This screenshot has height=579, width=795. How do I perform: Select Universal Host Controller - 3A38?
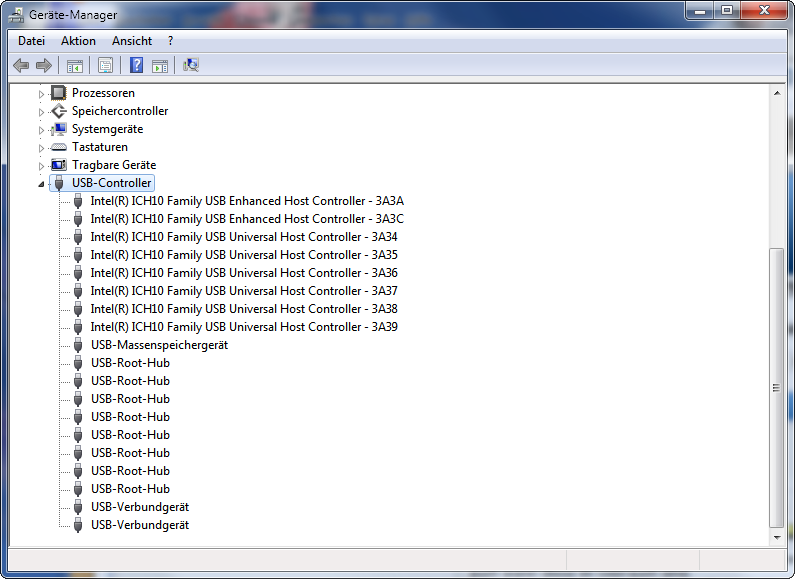(x=244, y=309)
